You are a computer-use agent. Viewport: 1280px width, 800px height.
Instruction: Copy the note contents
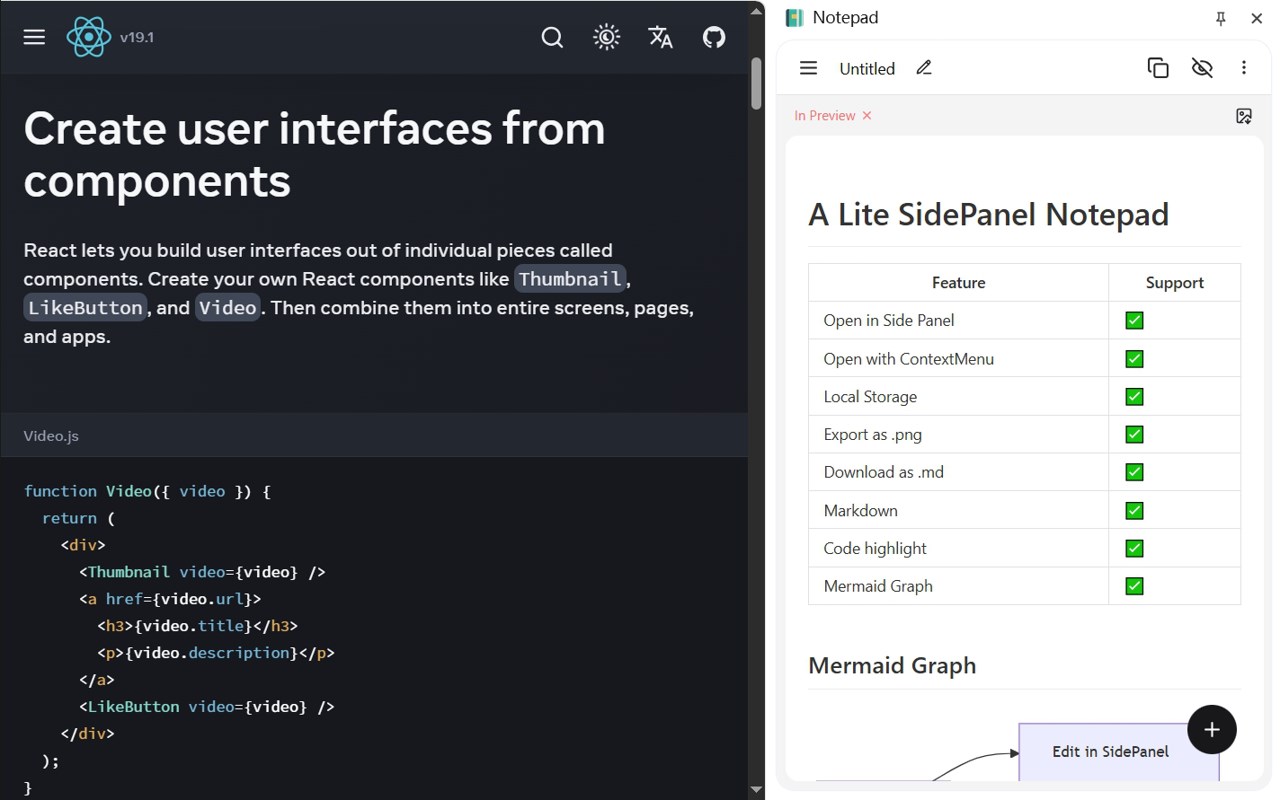(1158, 68)
